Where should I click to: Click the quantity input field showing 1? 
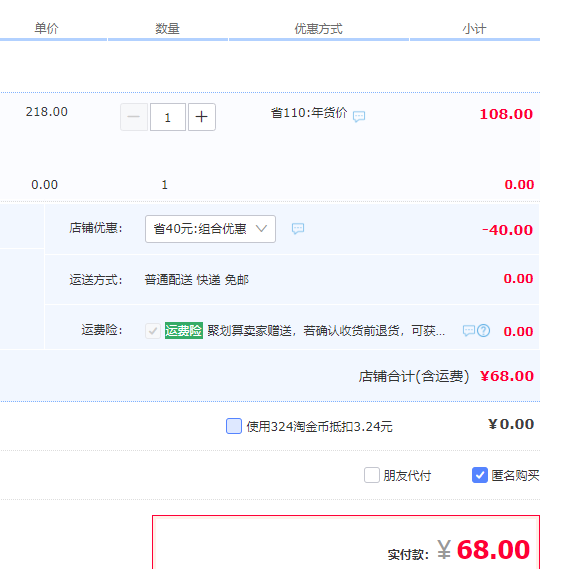click(x=168, y=117)
